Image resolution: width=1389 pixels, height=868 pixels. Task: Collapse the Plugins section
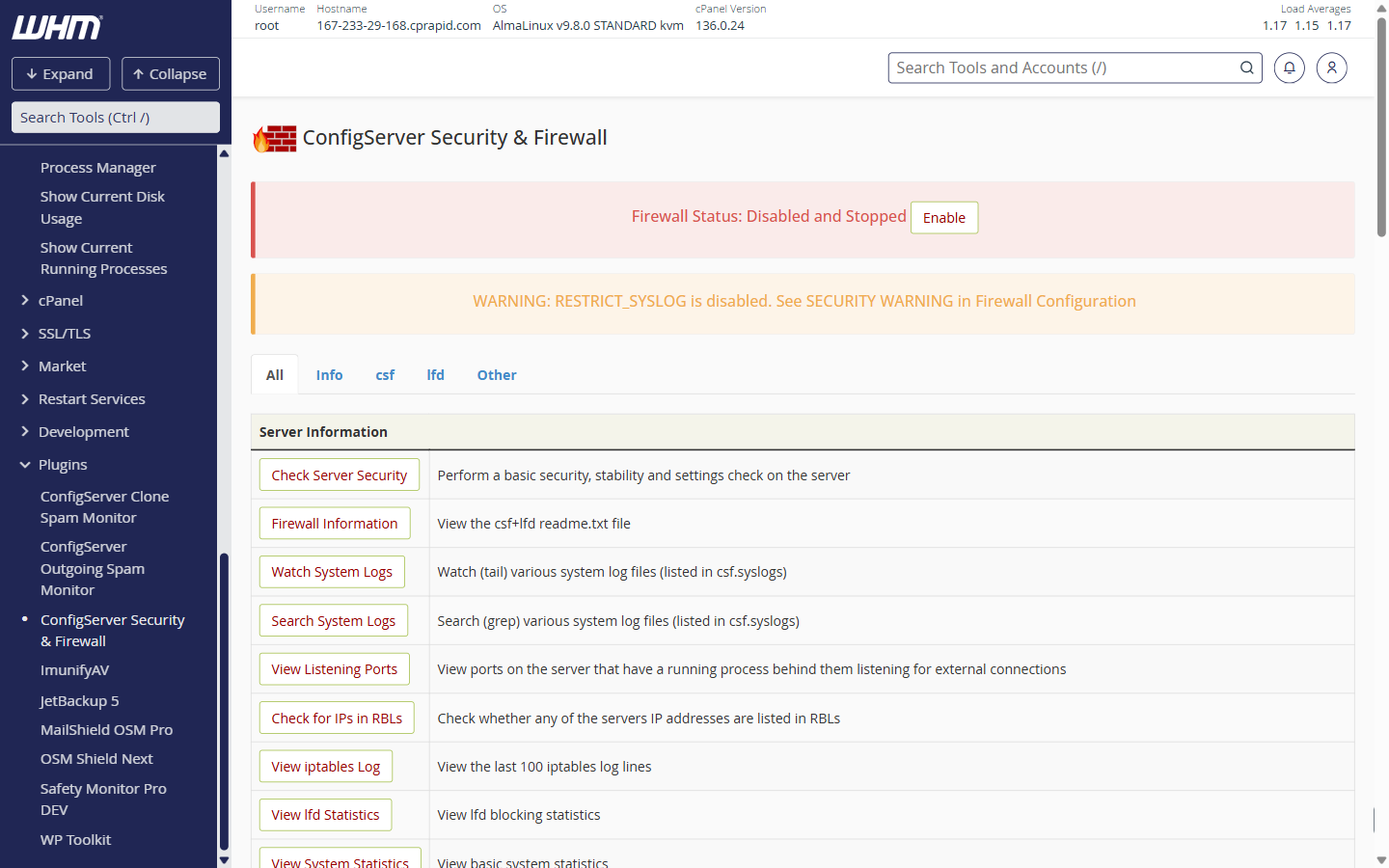[x=63, y=465]
